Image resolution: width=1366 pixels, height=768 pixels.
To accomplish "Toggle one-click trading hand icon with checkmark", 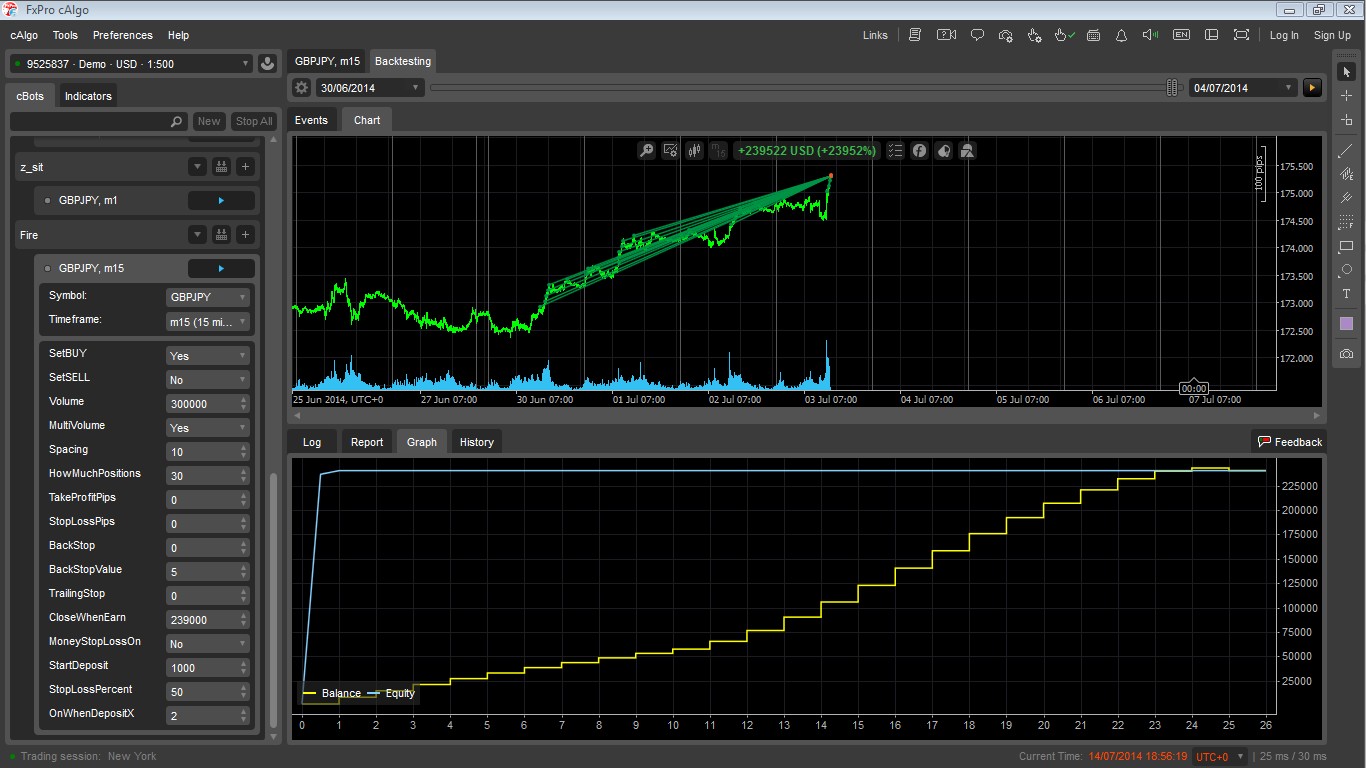I will [1065, 35].
